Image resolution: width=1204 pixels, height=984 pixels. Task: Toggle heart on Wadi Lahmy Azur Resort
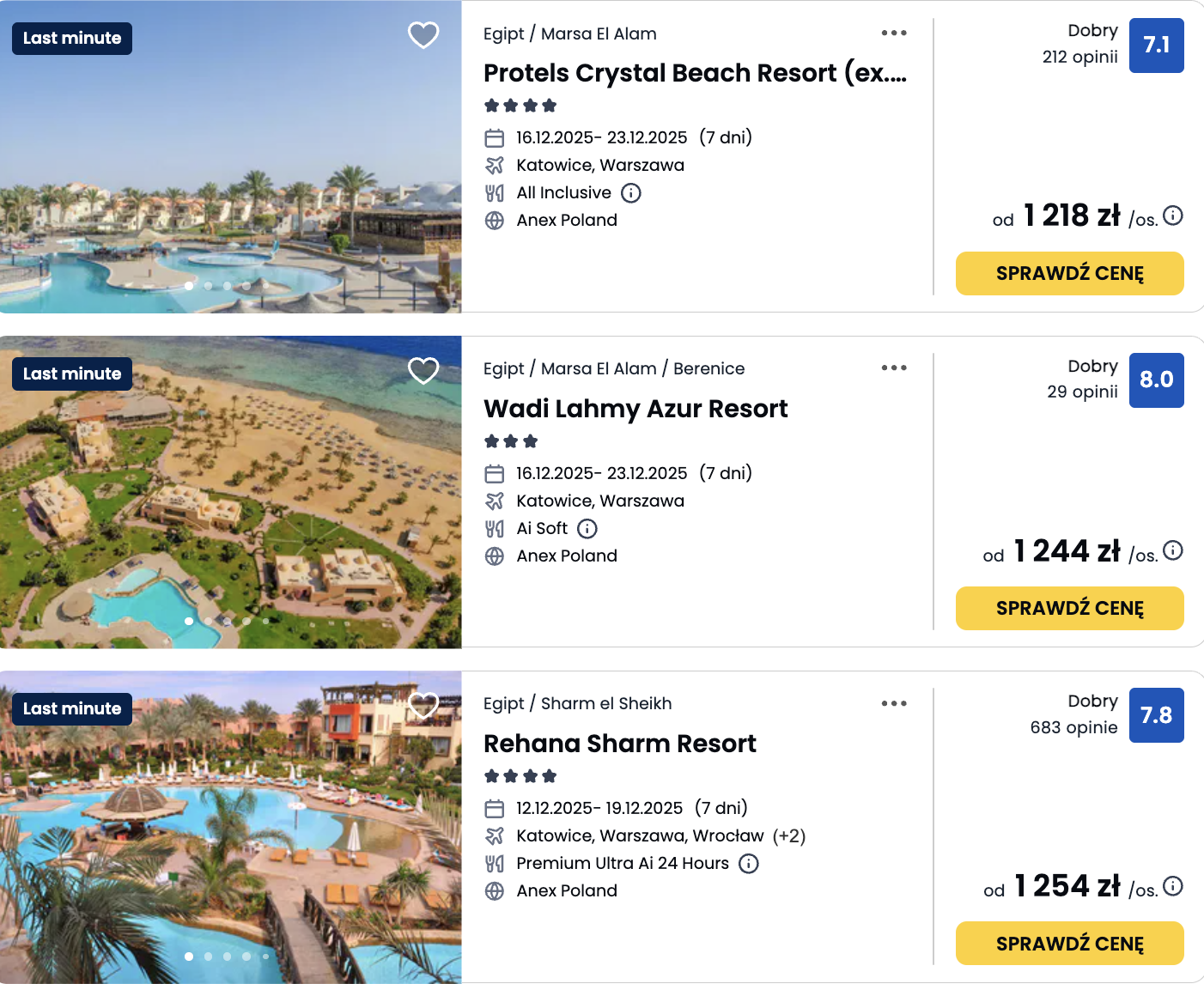click(423, 371)
